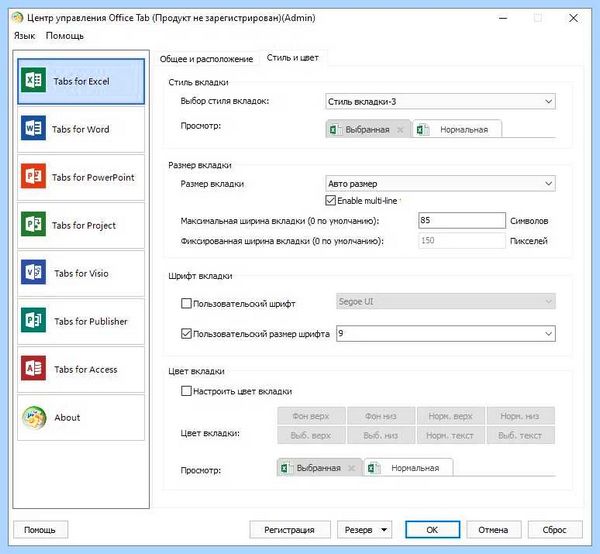Screen dimensions: 600x554
Task: Click the Выб. низ color button
Action: pos(381,435)
